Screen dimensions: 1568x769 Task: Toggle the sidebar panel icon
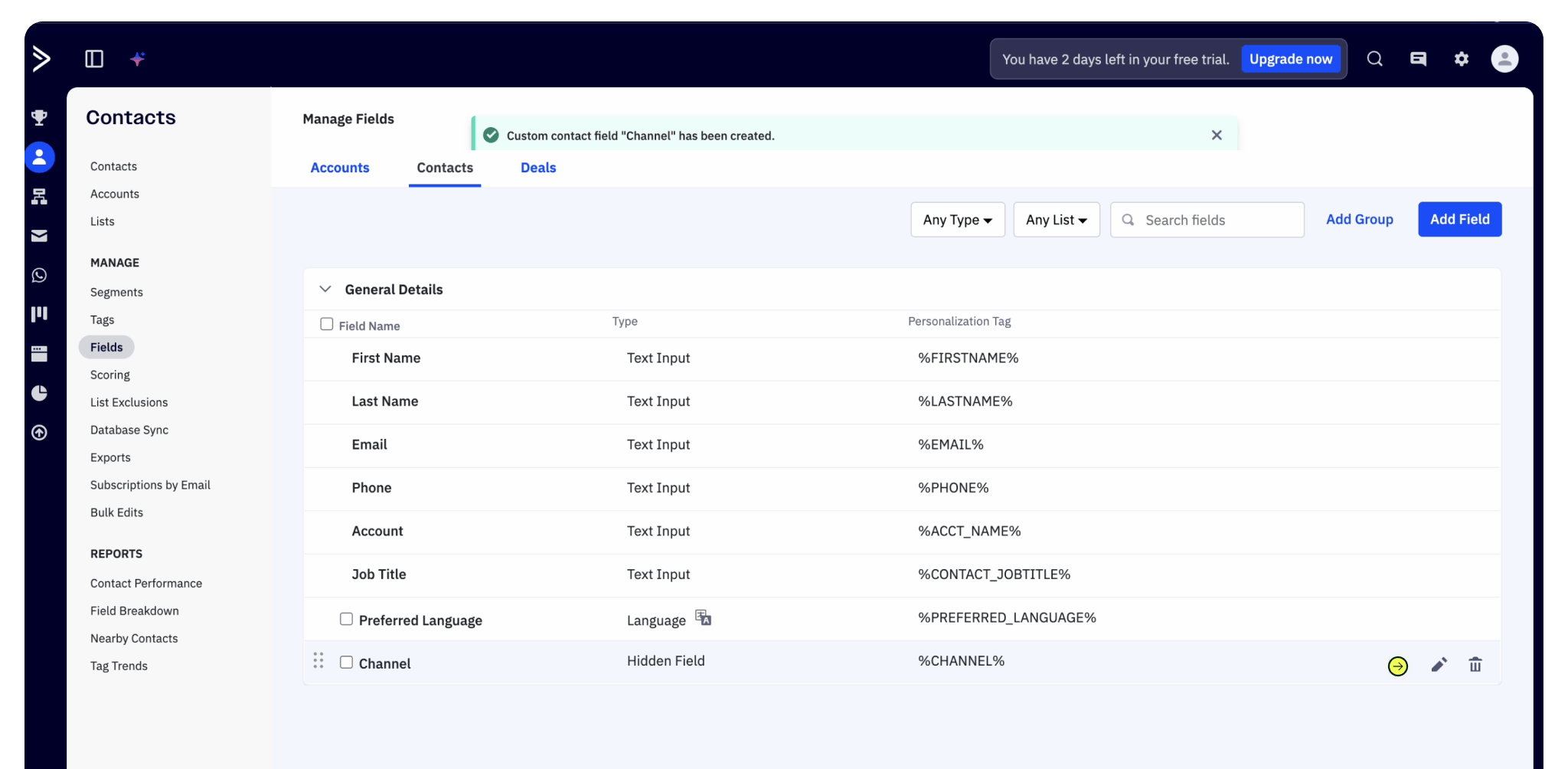[94, 59]
